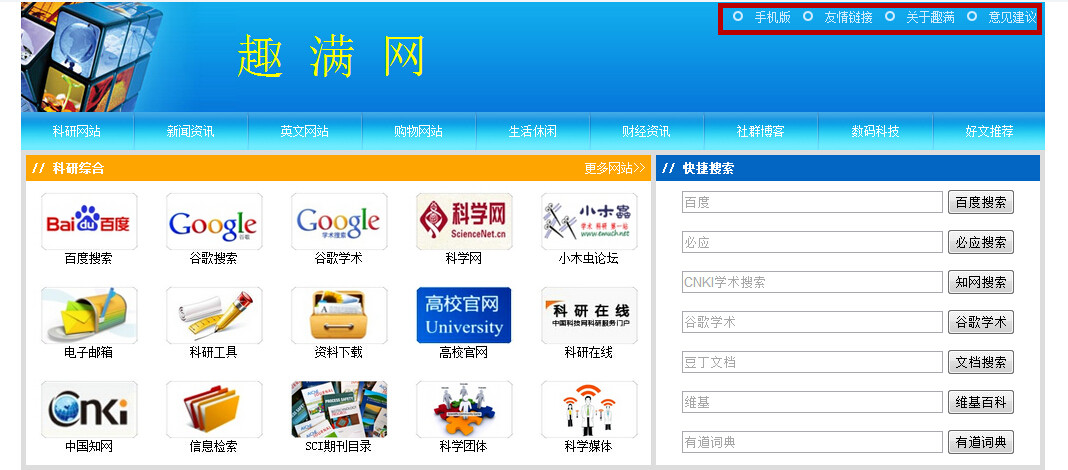Image resolution: width=1068 pixels, height=470 pixels.
Task: Click the 知网搜索 button
Action: pyautogui.click(x=981, y=282)
